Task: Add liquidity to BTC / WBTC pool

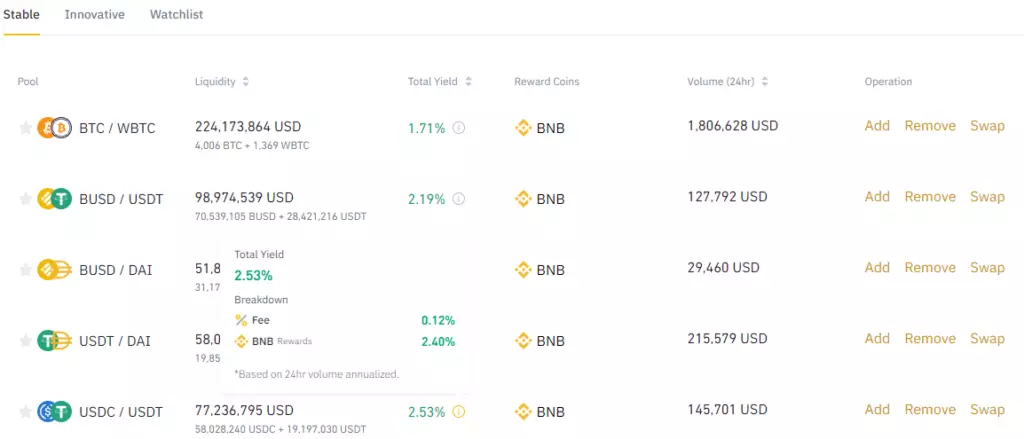Action: tap(877, 126)
